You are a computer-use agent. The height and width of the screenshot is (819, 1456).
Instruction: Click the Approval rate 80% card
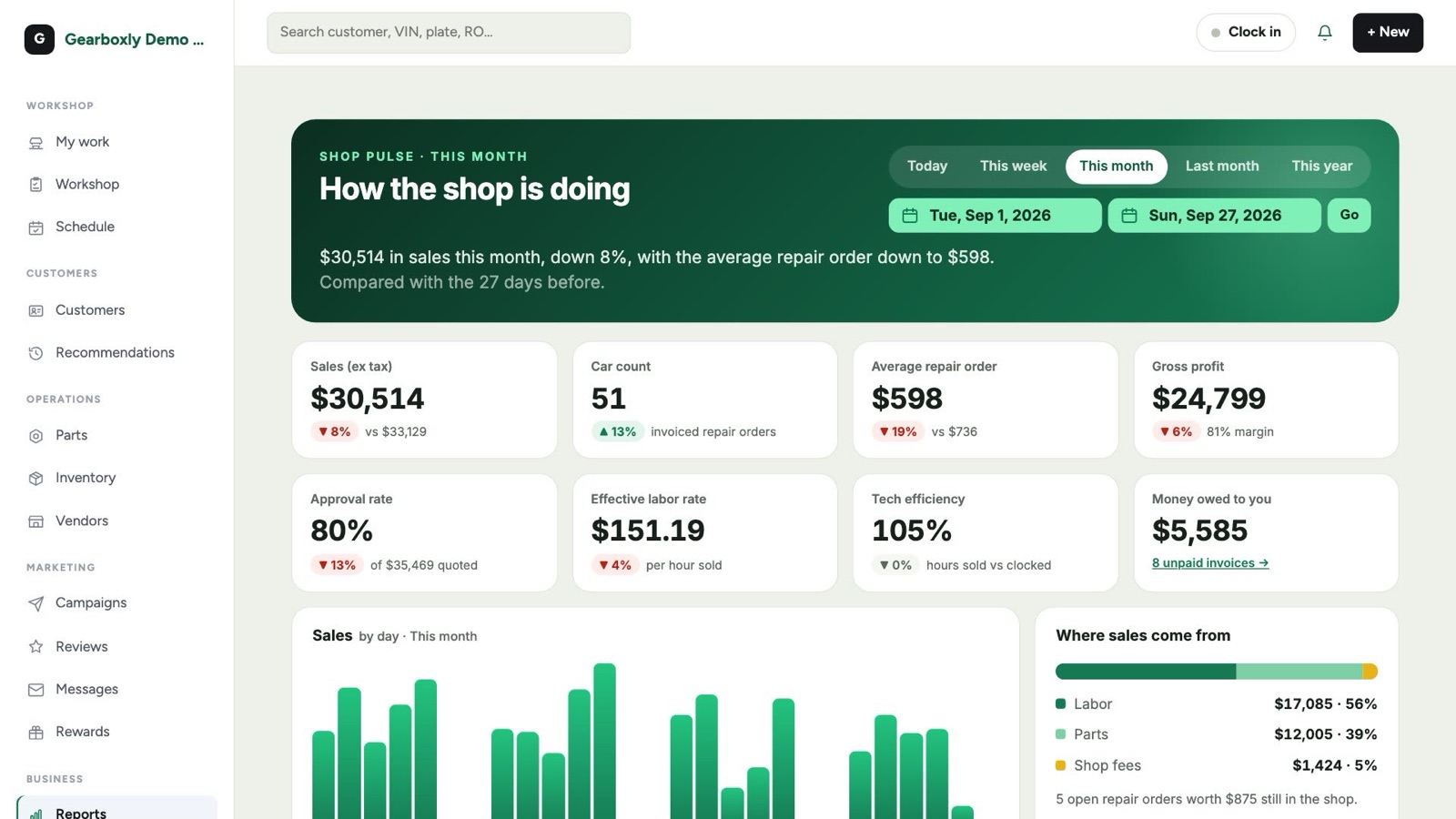click(424, 532)
